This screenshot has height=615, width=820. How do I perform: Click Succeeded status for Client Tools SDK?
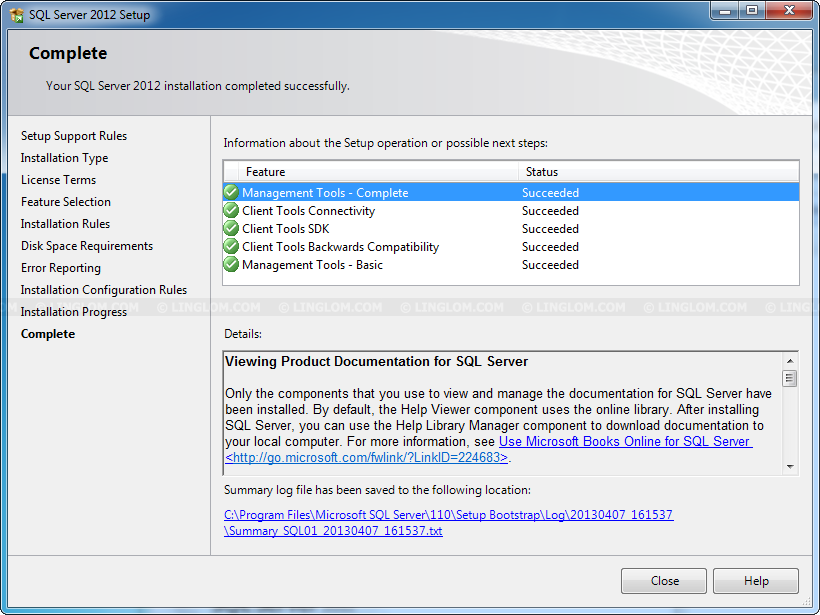coord(550,229)
